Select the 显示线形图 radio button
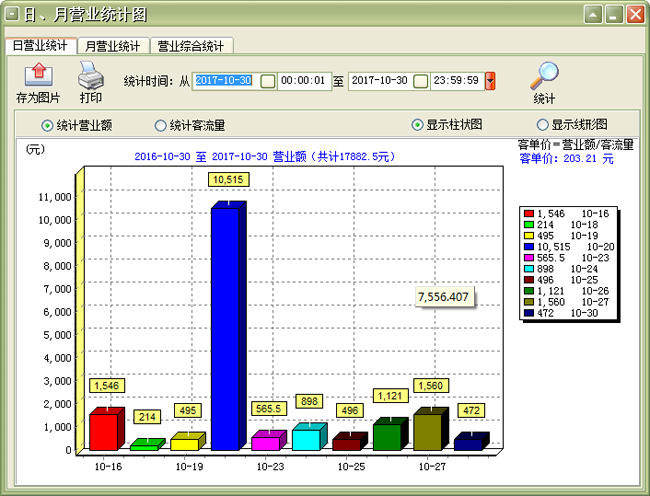 click(x=543, y=126)
